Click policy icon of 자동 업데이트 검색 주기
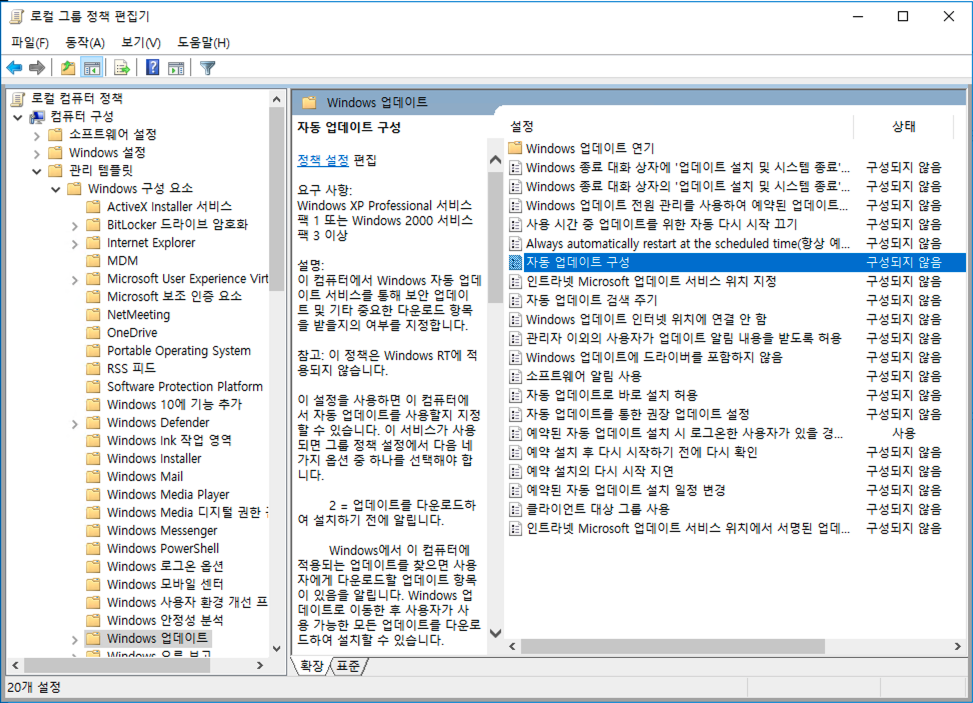 click(x=515, y=300)
